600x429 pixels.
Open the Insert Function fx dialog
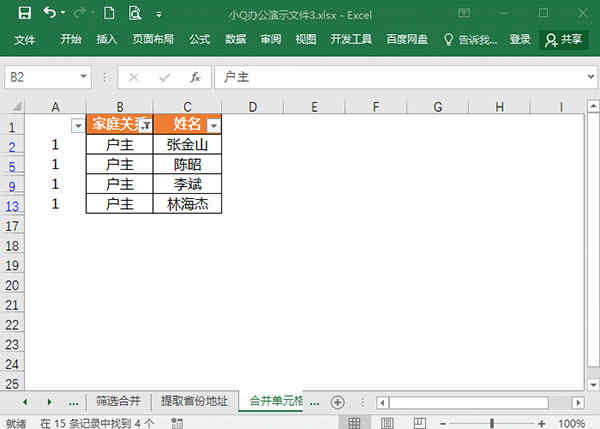pos(195,77)
